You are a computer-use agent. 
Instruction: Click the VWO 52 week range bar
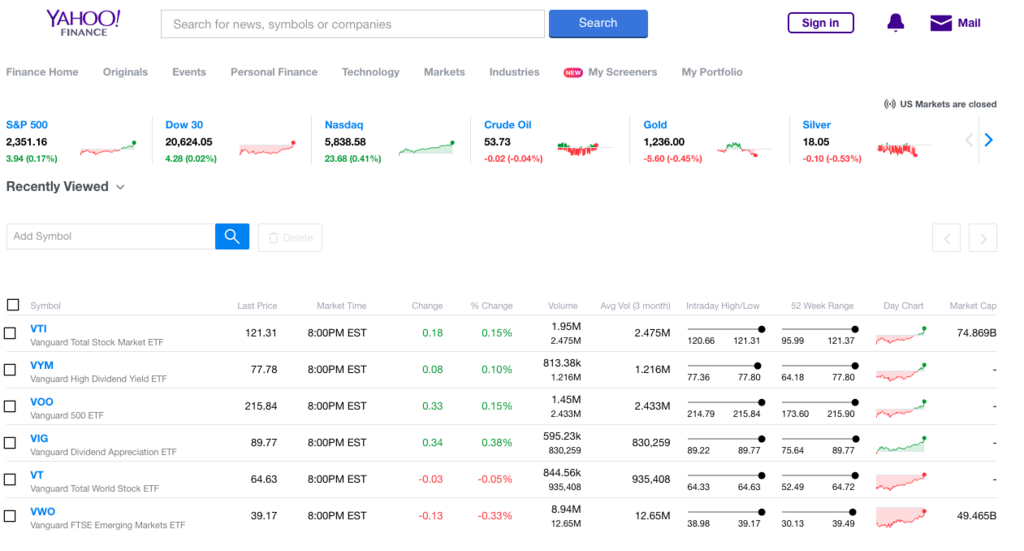point(819,512)
